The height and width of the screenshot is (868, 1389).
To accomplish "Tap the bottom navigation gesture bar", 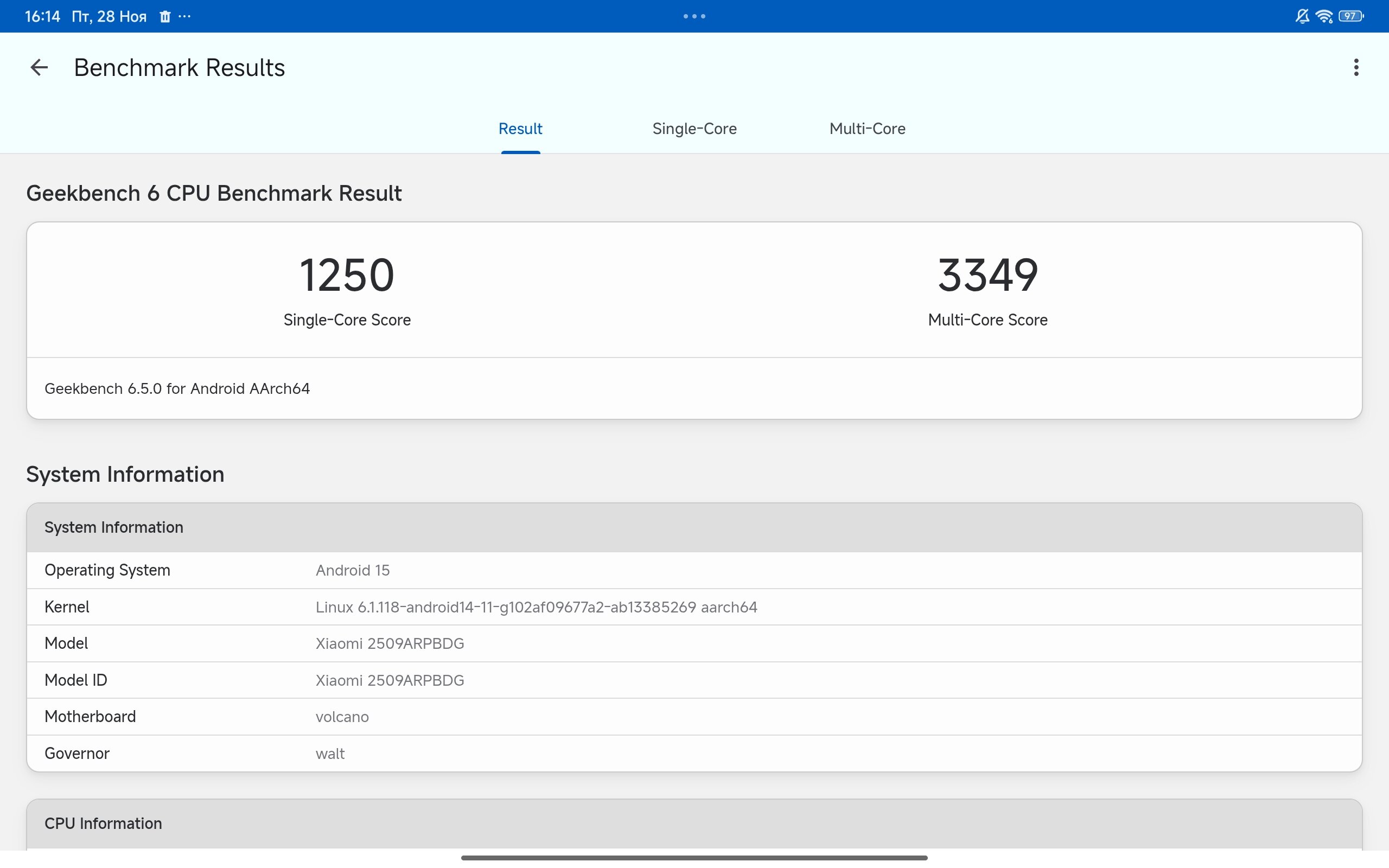I will 694,858.
